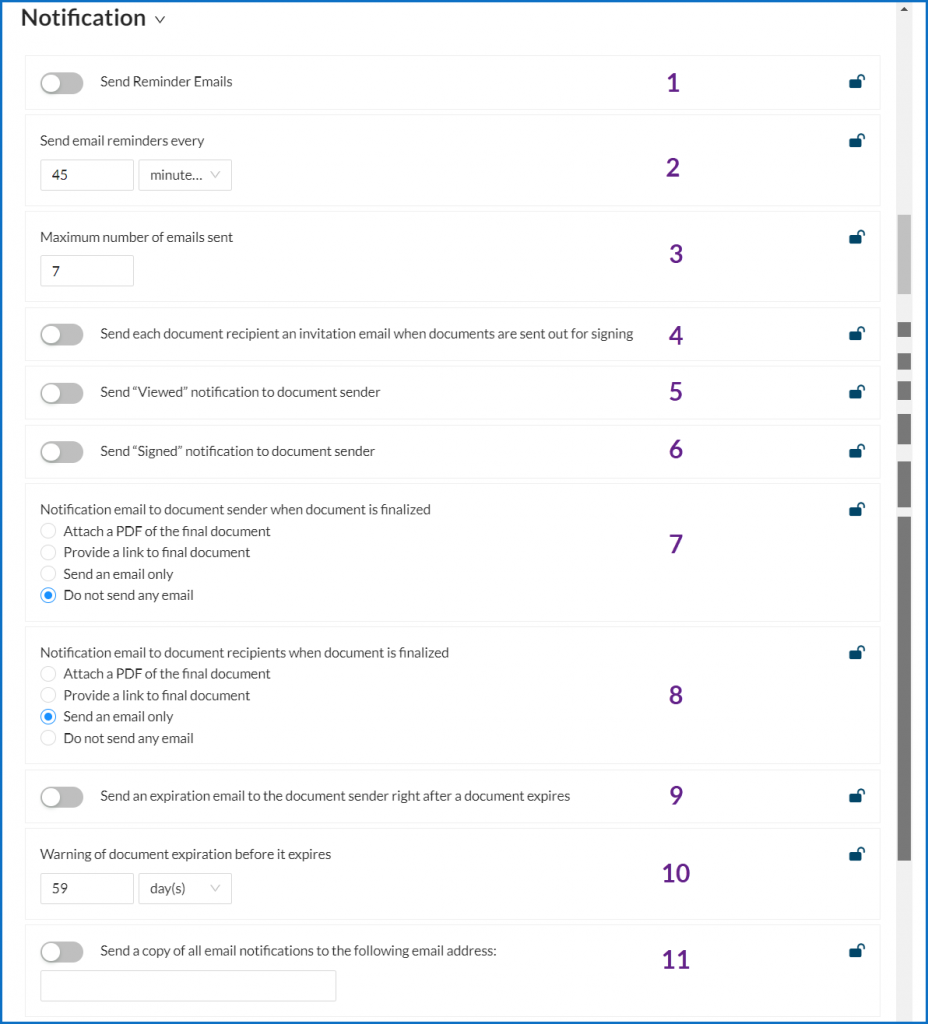Click the lock icon on invitation email setting
The image size is (928, 1024).
(856, 334)
